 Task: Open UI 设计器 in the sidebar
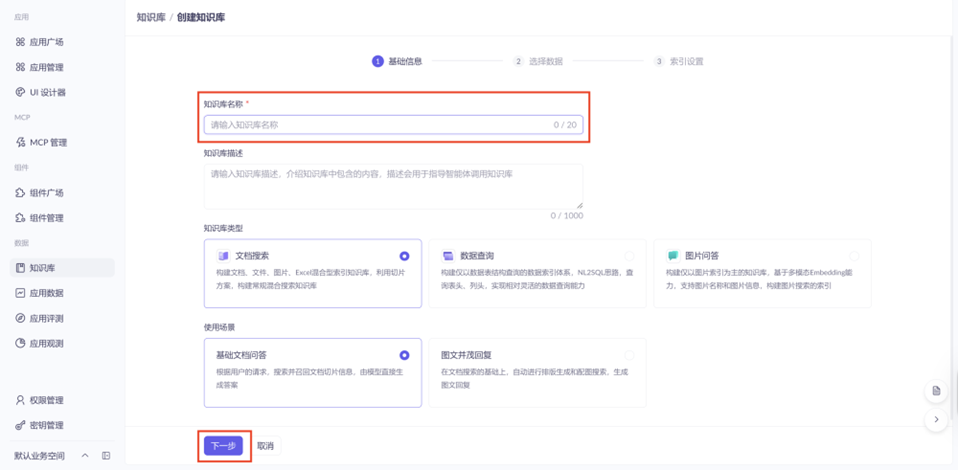tap(62, 92)
